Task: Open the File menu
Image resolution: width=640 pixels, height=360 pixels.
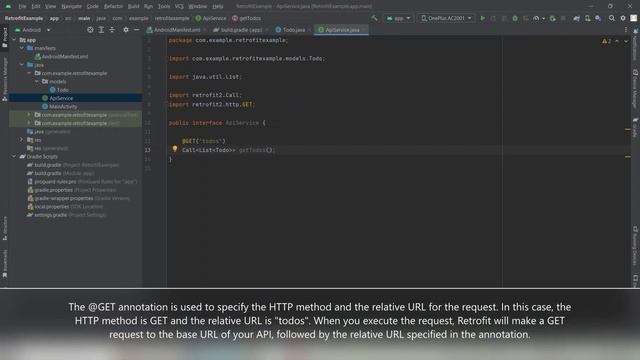Action: [x=22, y=7]
